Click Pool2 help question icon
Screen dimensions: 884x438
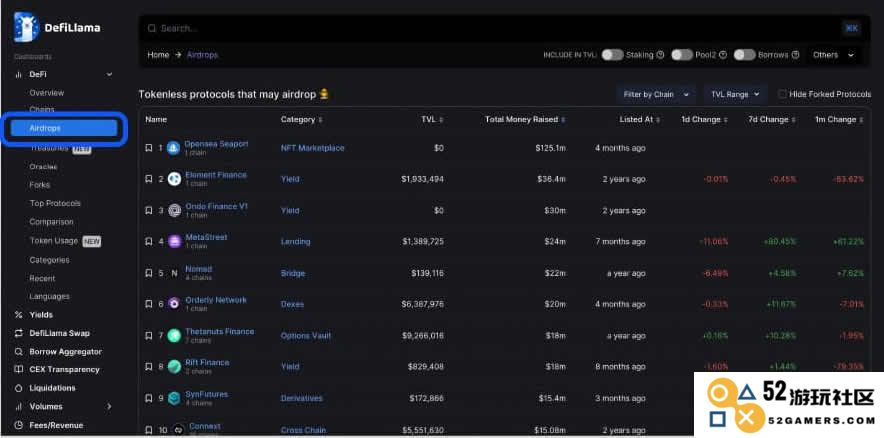[x=722, y=55]
